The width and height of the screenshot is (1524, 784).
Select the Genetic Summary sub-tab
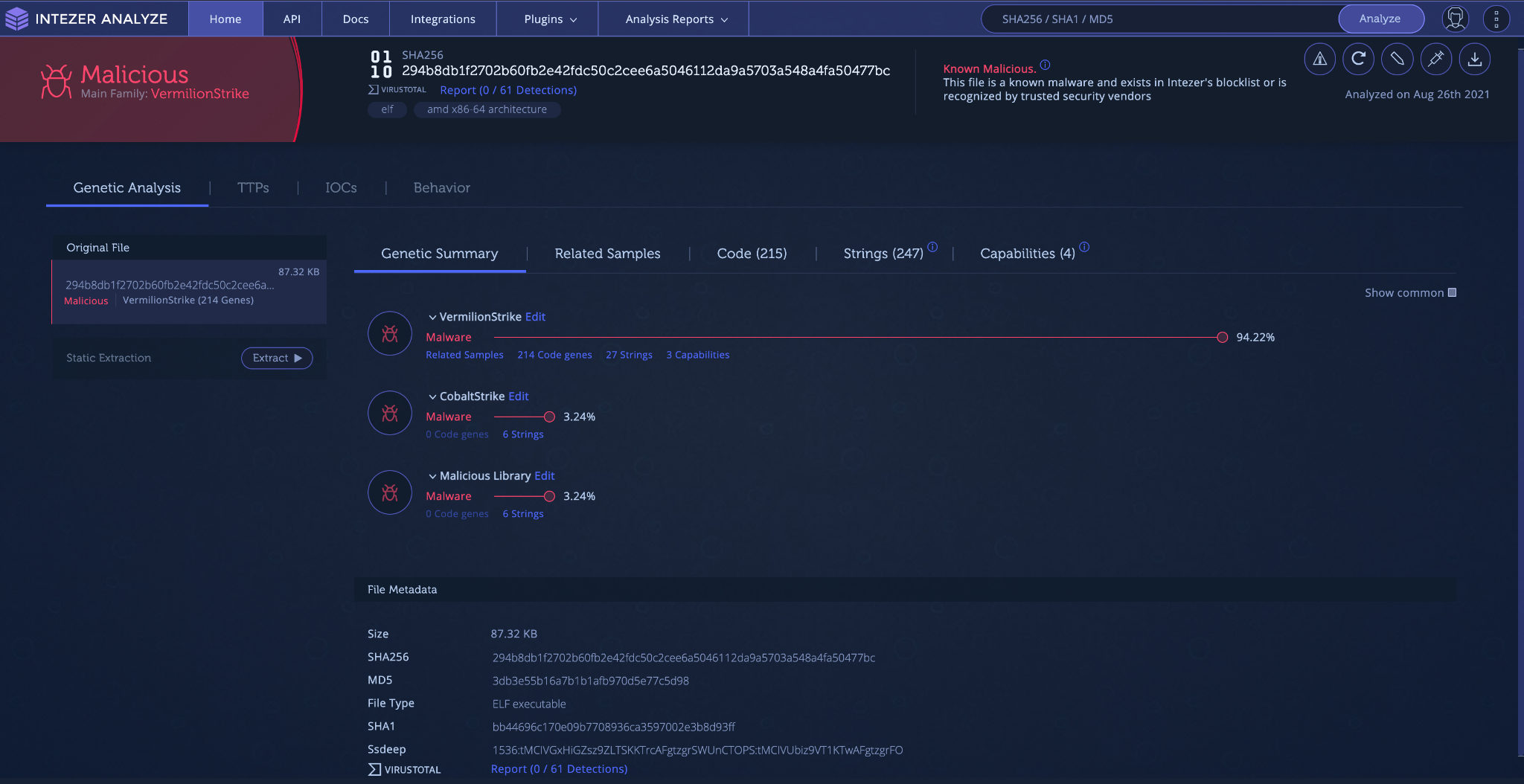pos(440,254)
